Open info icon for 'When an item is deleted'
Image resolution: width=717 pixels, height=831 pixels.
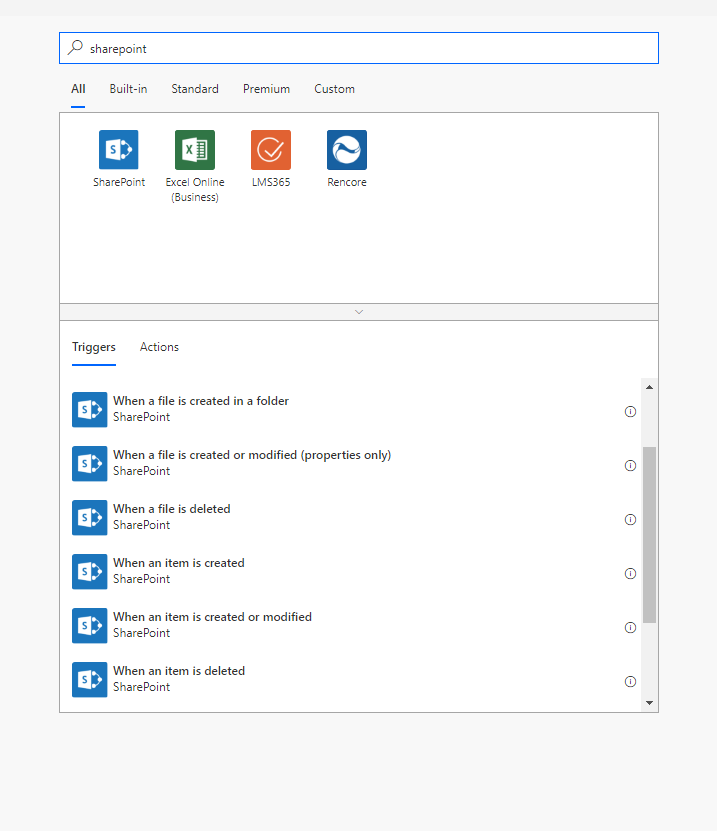[630, 681]
